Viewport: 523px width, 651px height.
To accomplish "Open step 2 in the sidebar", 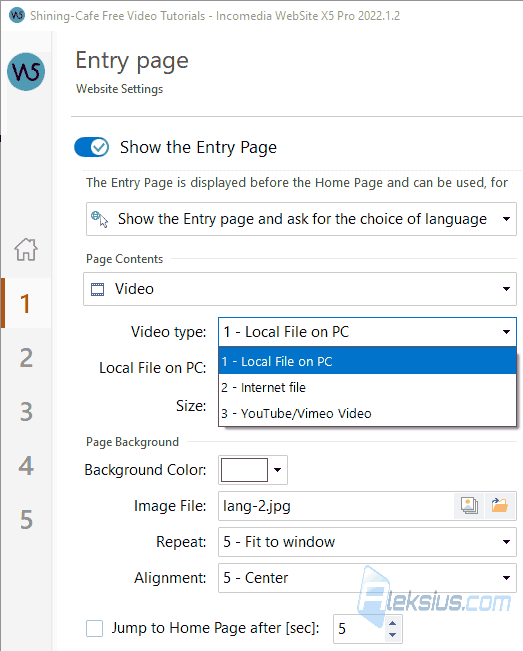I will pyautogui.click(x=26, y=357).
